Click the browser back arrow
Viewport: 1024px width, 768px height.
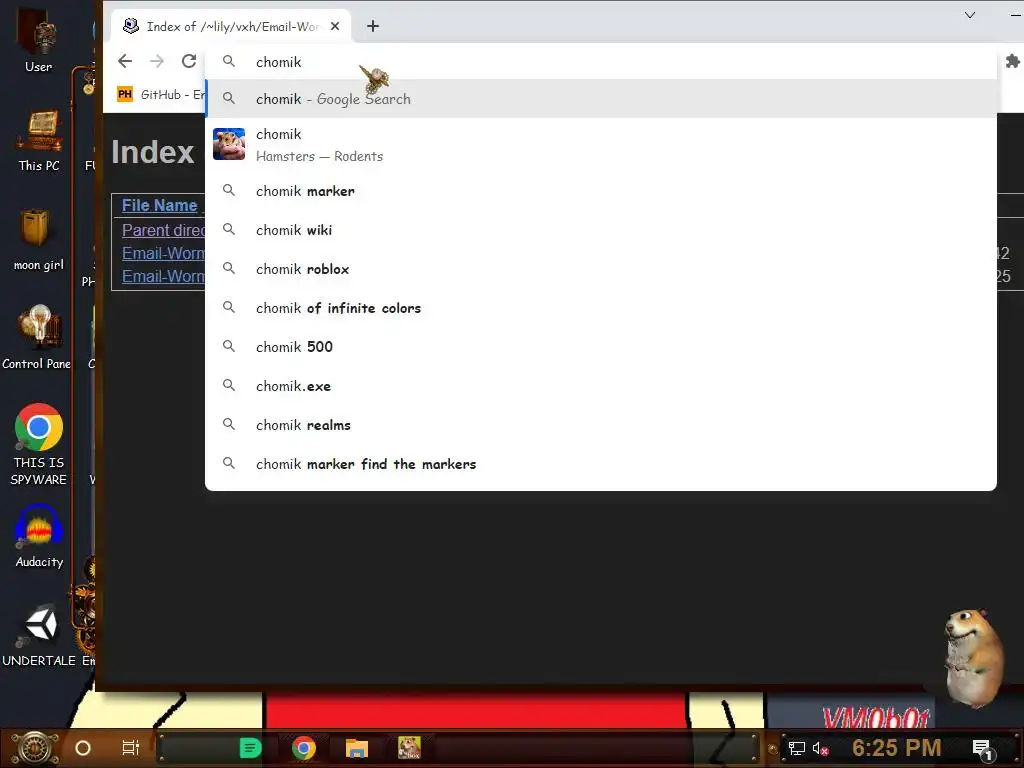tap(125, 61)
